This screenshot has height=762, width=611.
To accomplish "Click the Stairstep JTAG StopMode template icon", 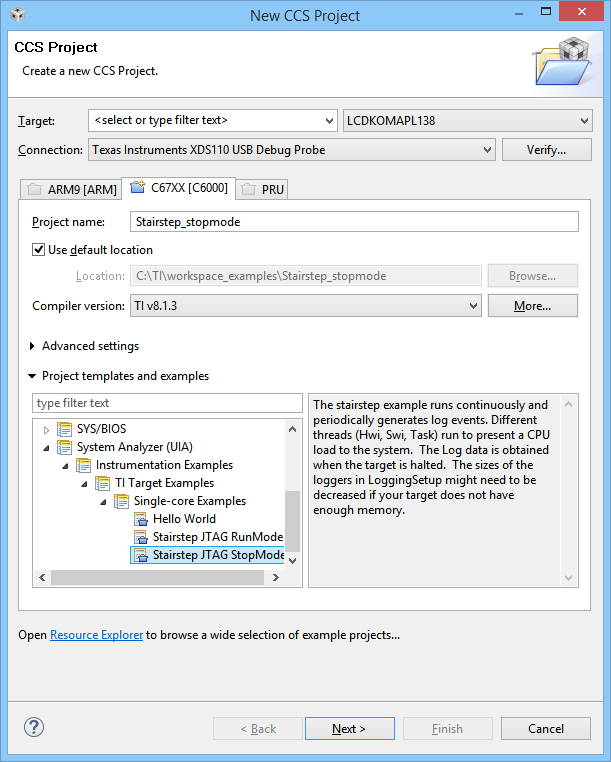I will tap(140, 555).
